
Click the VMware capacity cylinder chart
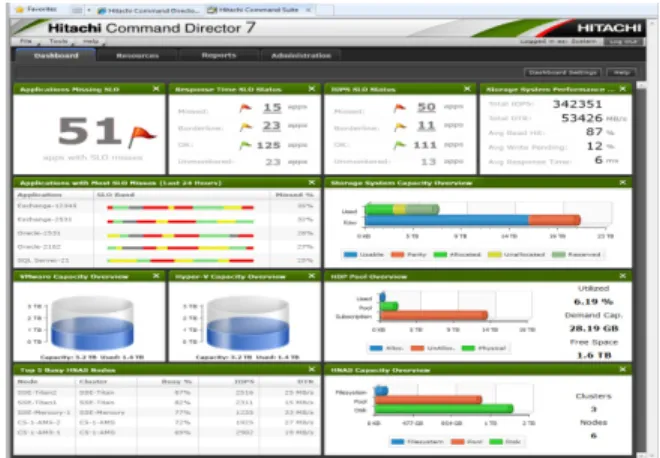click(92, 323)
